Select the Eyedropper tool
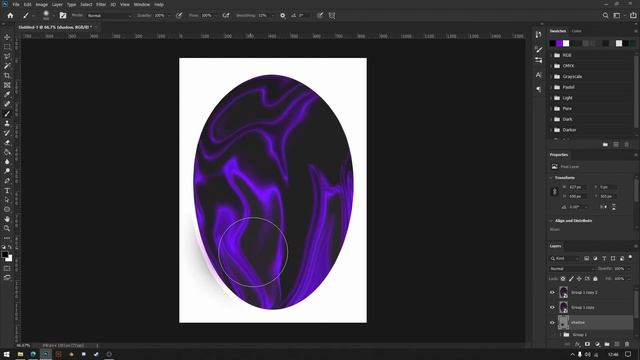Image resolution: width=640 pixels, height=360 pixels. coord(7,94)
